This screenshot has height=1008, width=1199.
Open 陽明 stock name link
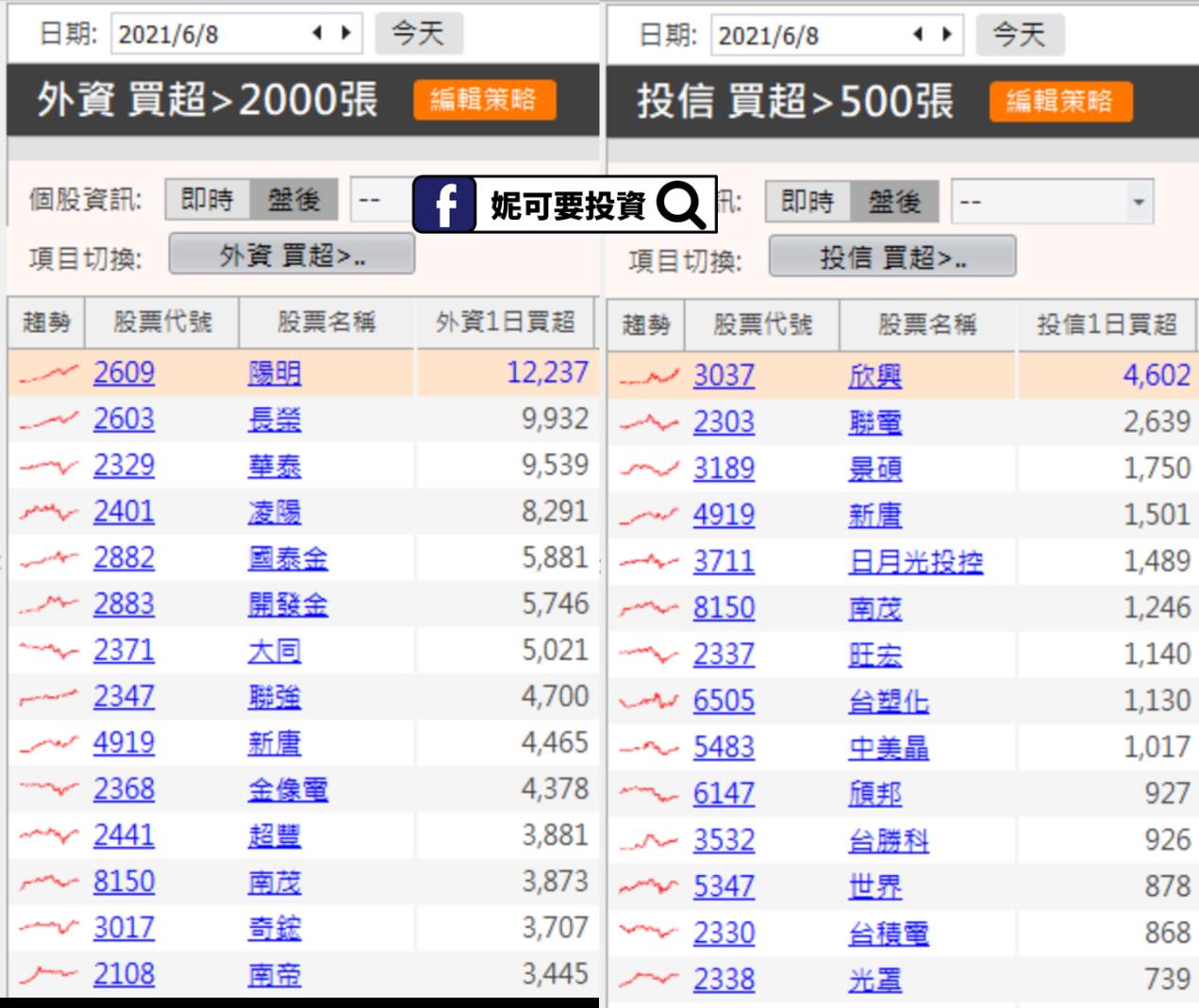tap(275, 373)
